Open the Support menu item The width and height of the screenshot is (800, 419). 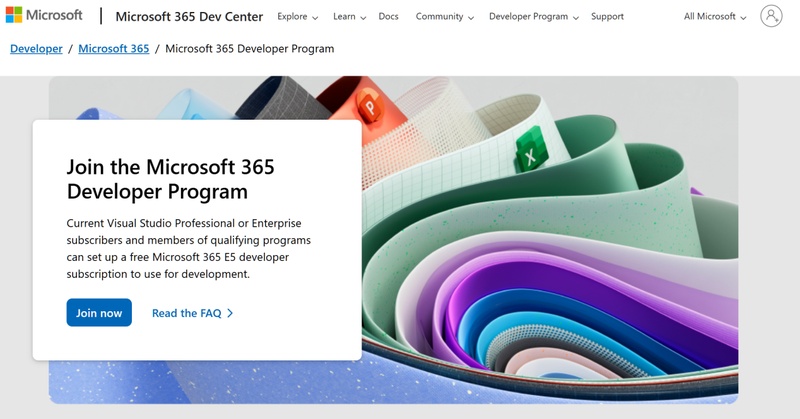pyautogui.click(x=607, y=16)
